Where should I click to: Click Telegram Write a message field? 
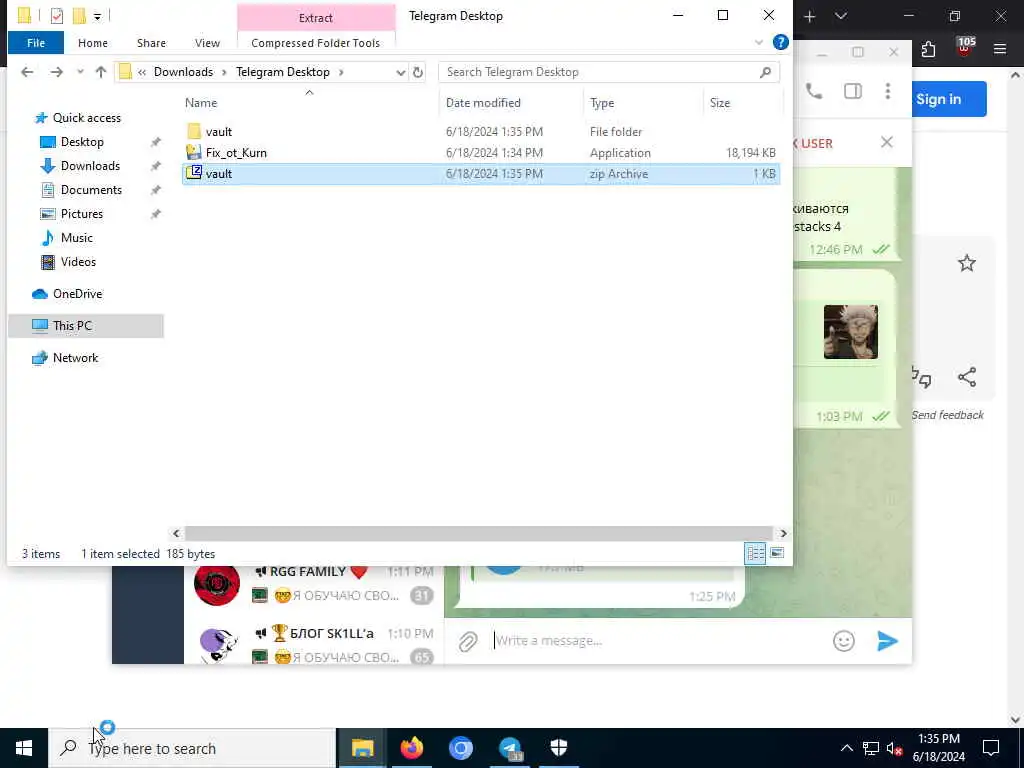pyautogui.click(x=656, y=641)
